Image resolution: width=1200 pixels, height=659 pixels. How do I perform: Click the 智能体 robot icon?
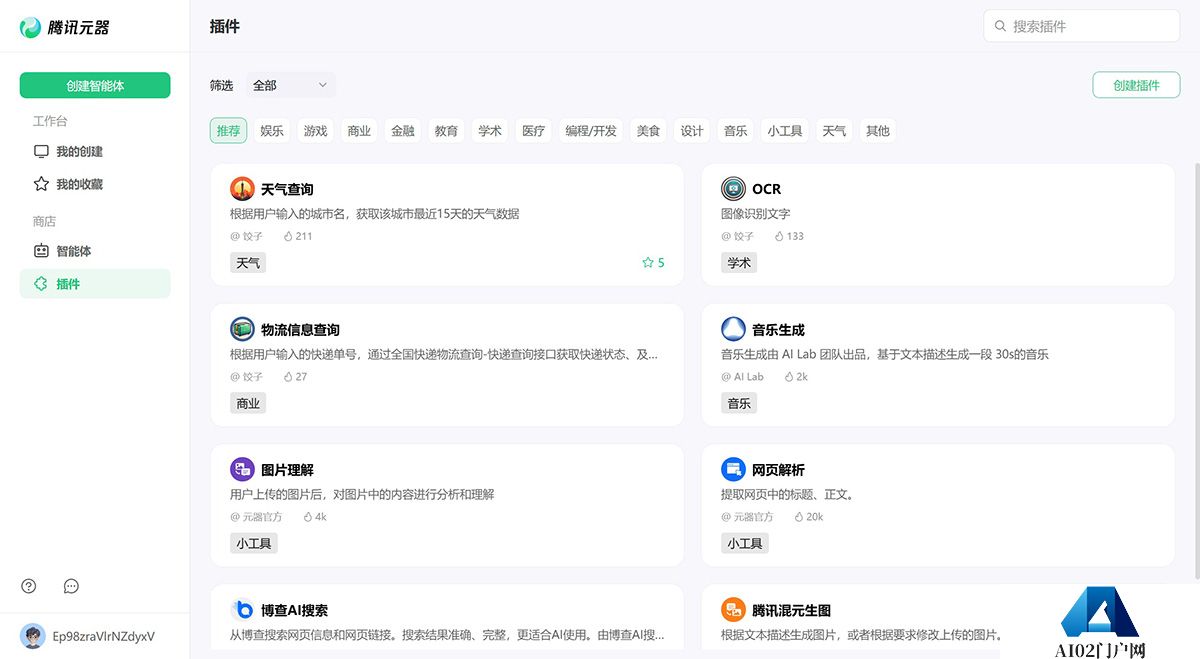point(41,251)
